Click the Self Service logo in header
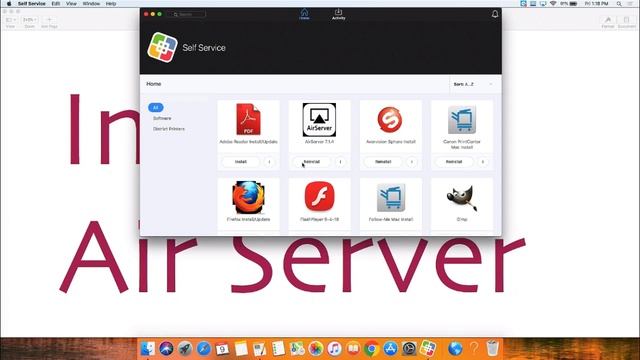 point(162,47)
